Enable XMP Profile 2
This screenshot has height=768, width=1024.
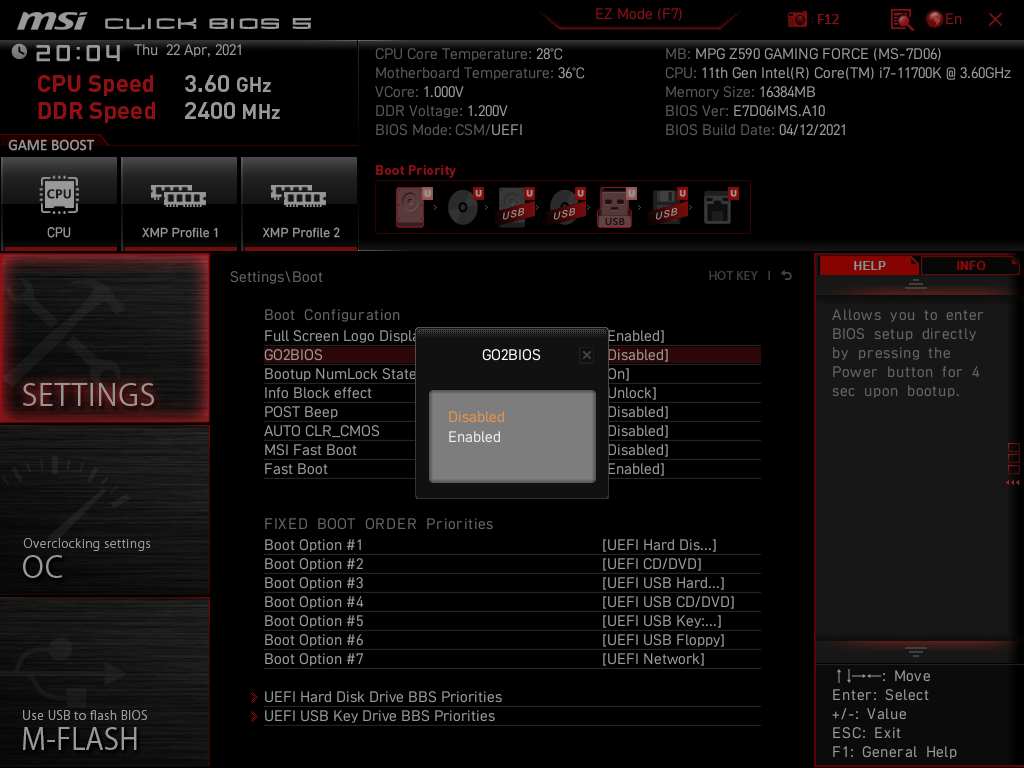click(300, 203)
